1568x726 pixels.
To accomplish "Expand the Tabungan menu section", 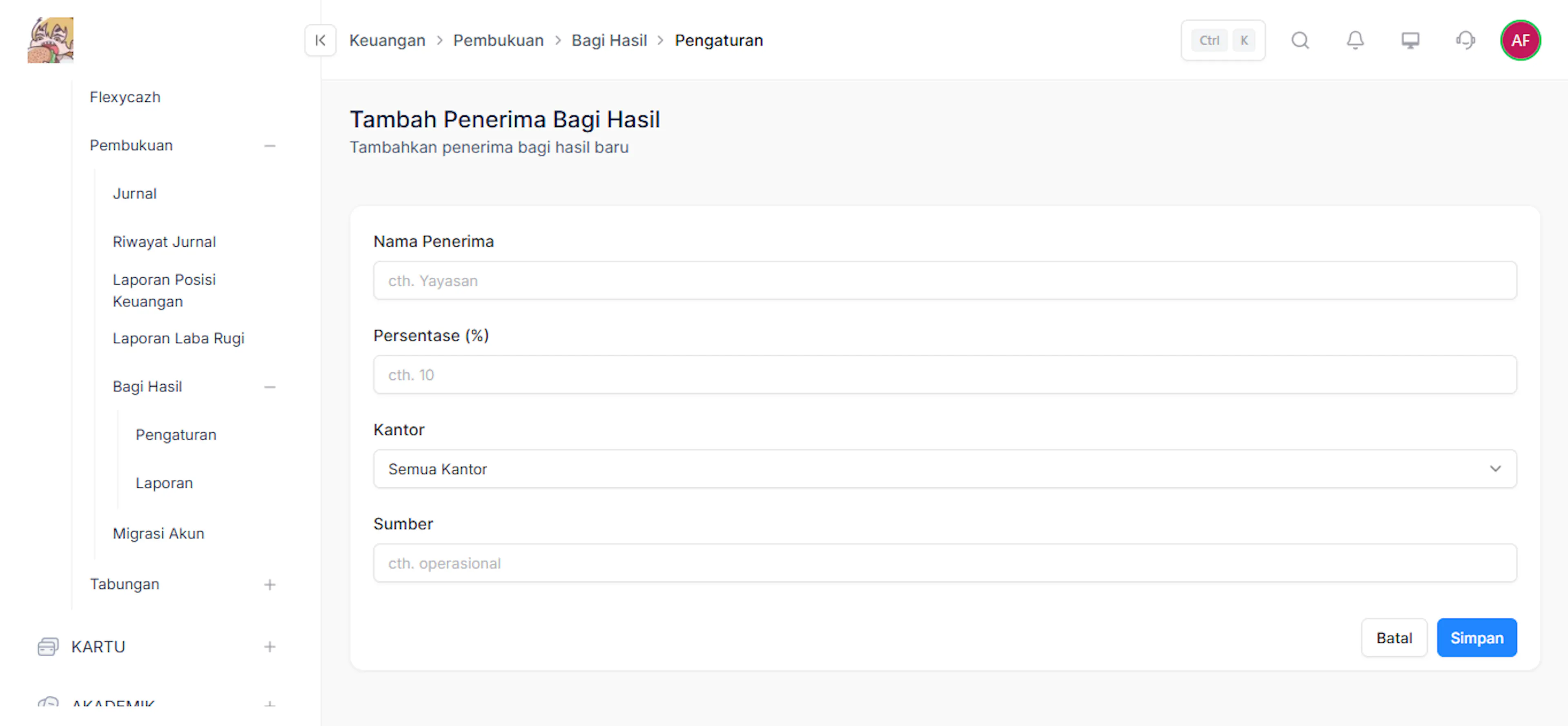I will (269, 584).
